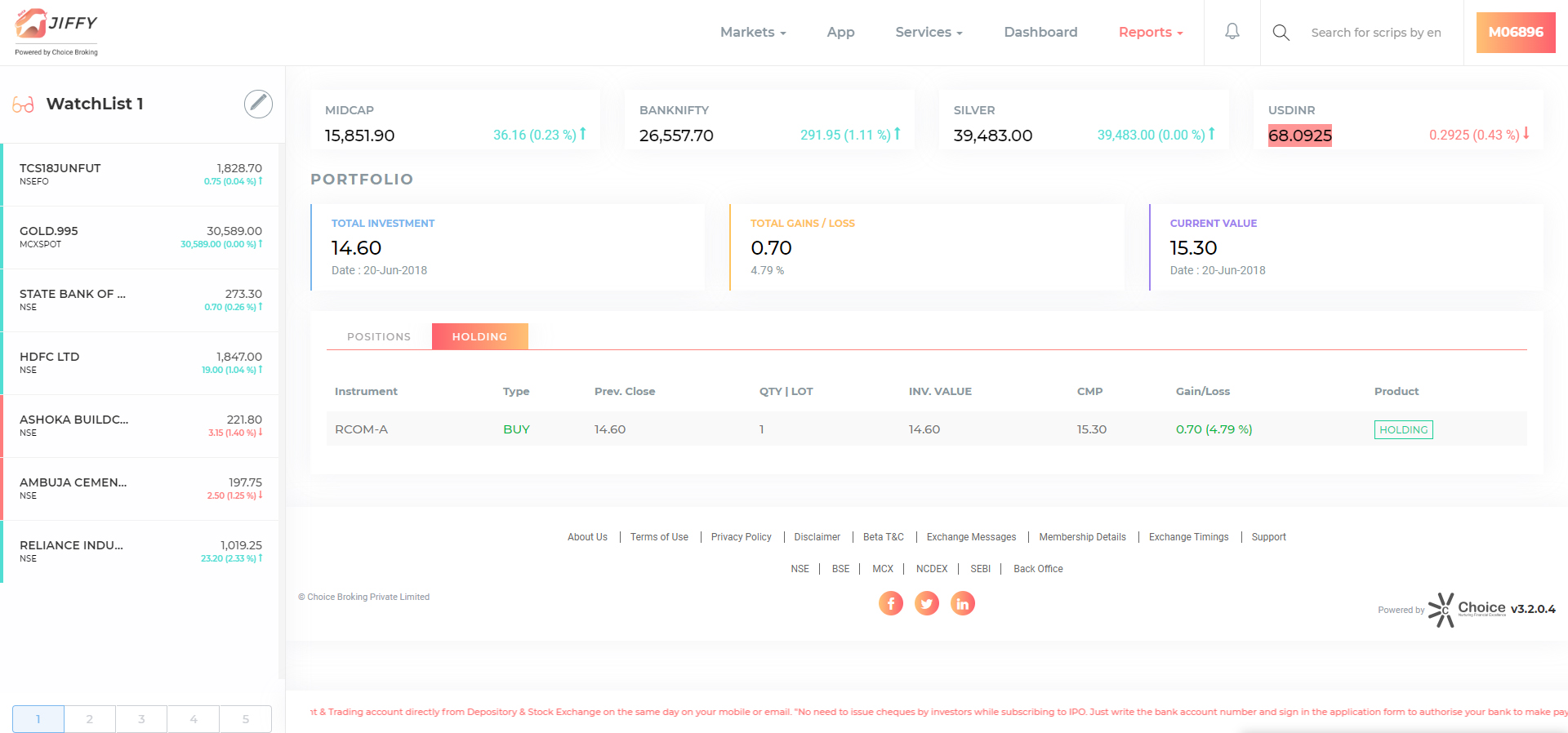Viewport: 1568px width, 733px height.
Task: Go to watchlist page 1
Action: 38,719
